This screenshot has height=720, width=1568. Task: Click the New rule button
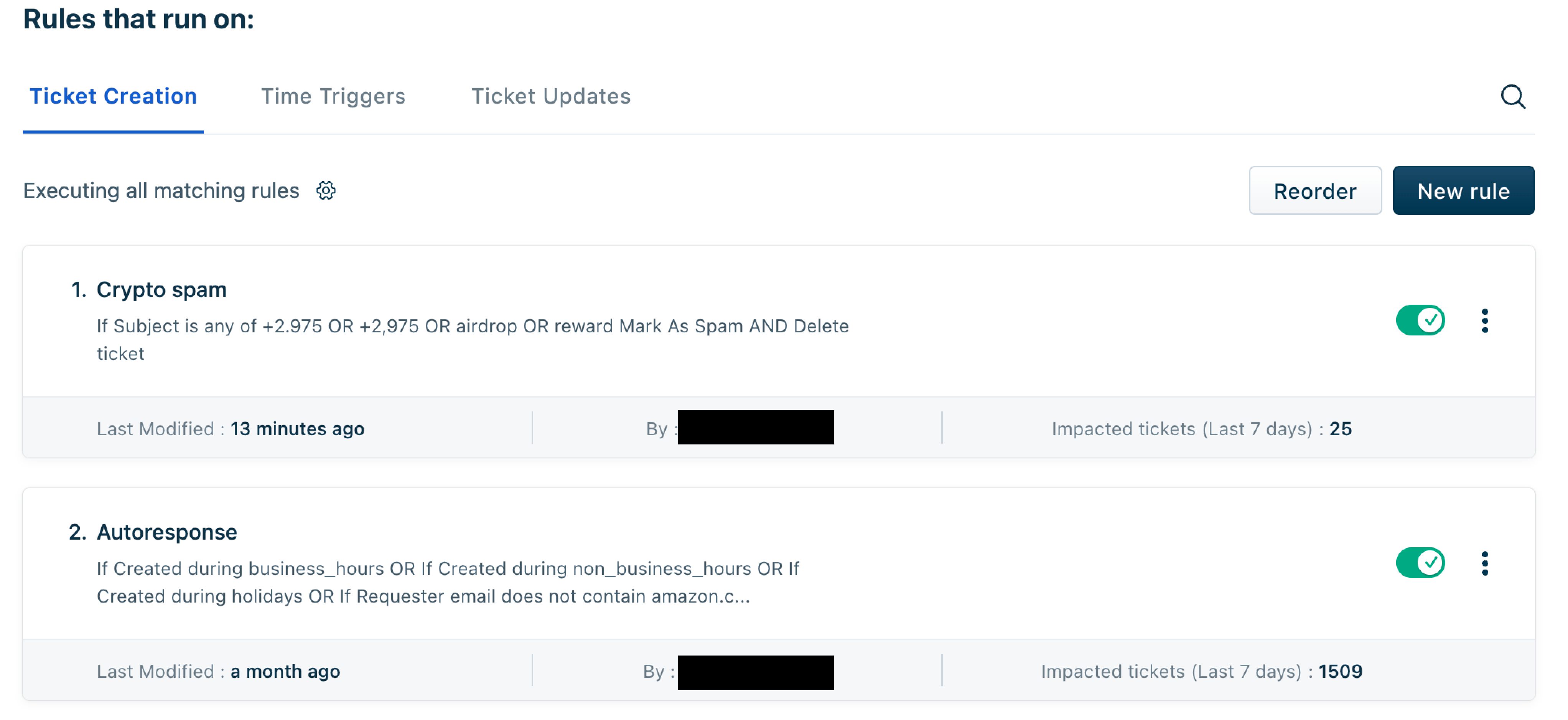pyautogui.click(x=1463, y=191)
